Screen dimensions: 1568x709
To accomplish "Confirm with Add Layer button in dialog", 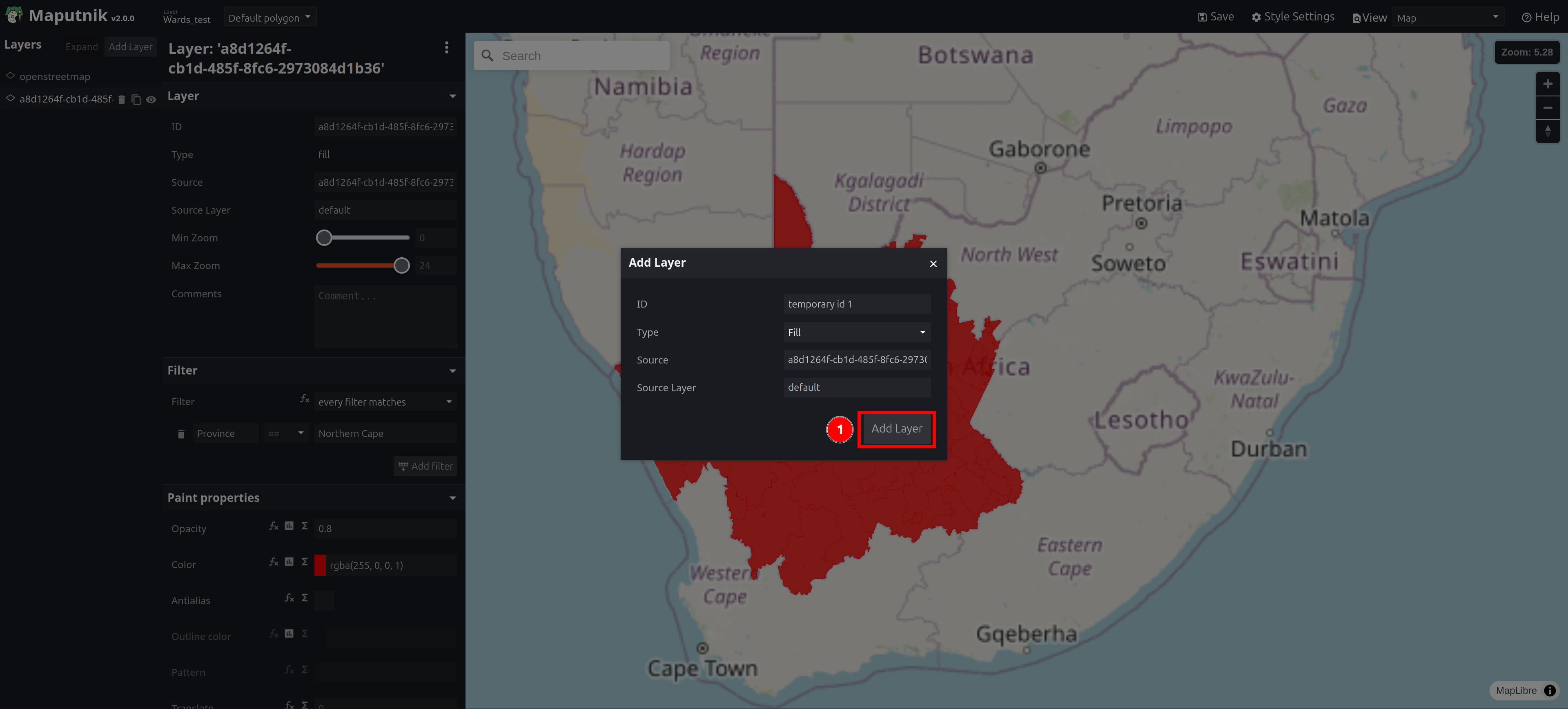I will coord(896,429).
